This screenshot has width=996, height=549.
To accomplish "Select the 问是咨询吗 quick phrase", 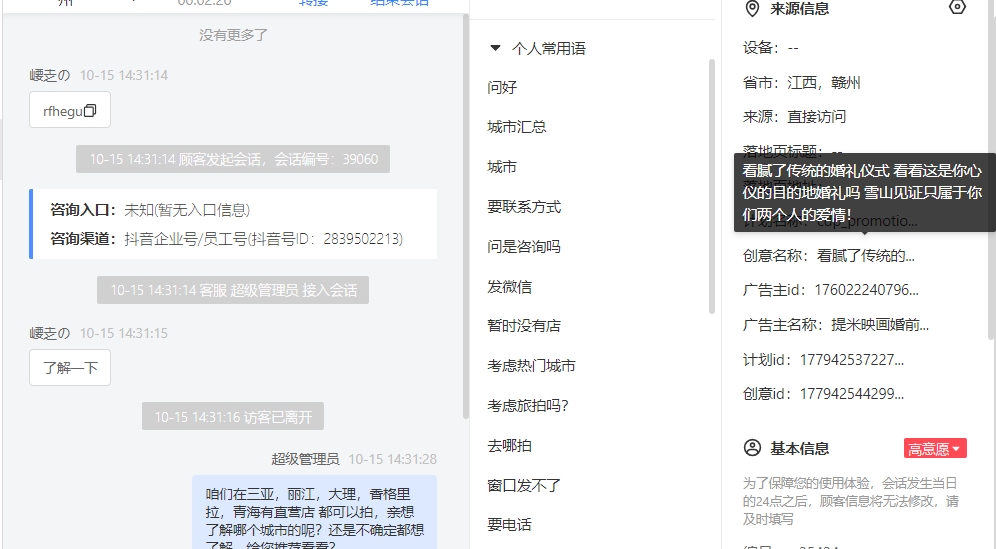I will click(x=524, y=247).
